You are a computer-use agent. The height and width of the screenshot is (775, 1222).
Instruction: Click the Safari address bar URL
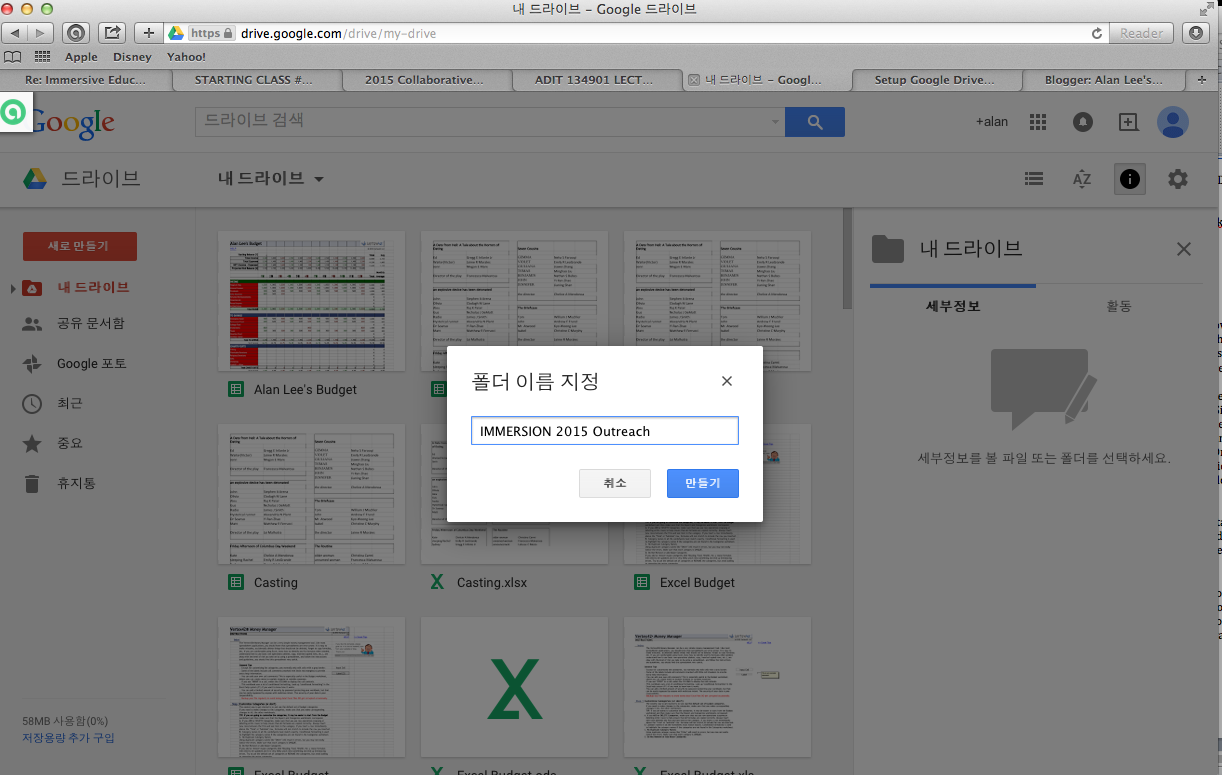pos(338,33)
